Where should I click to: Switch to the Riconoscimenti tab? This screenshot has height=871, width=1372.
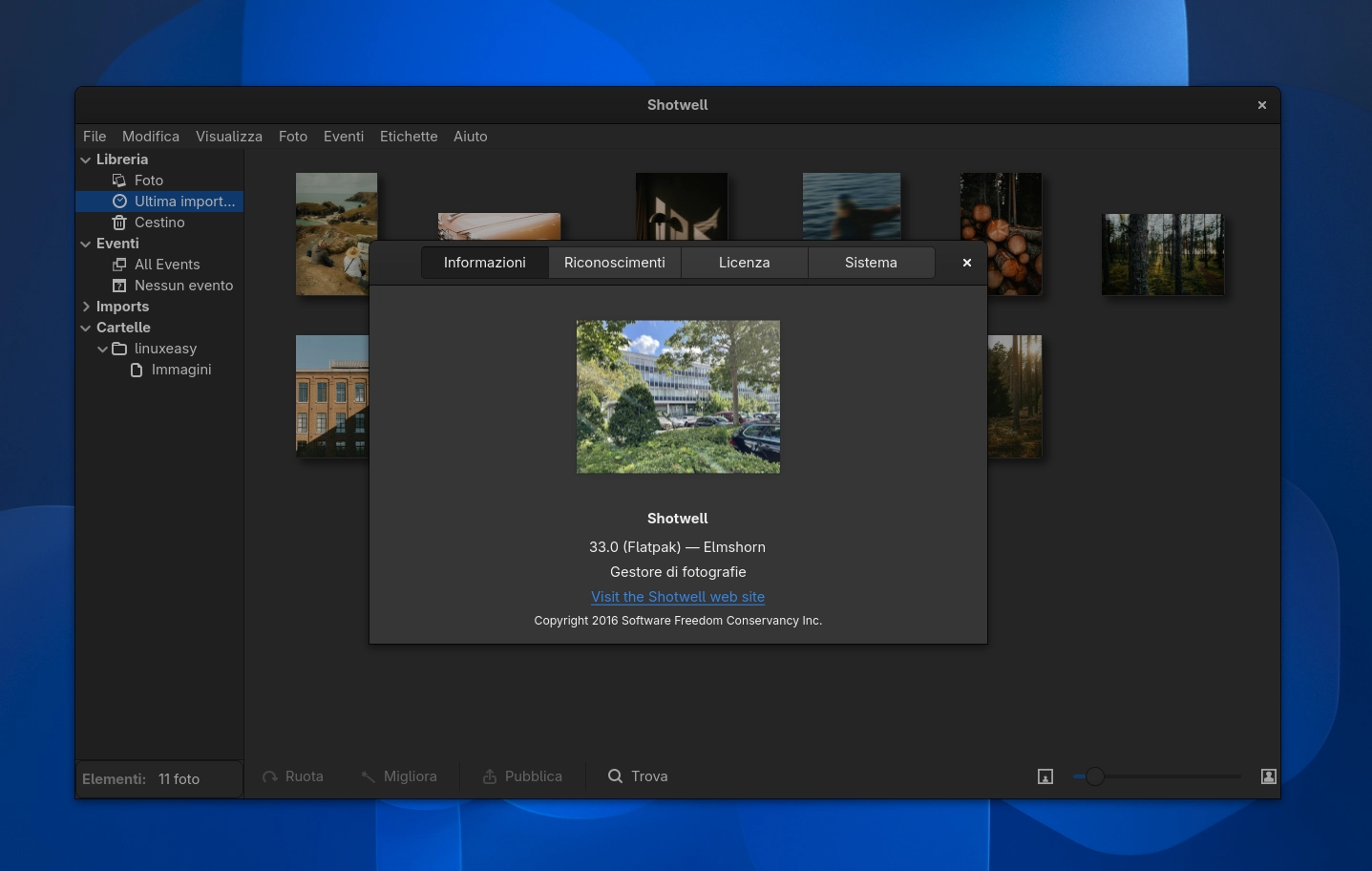(x=615, y=263)
